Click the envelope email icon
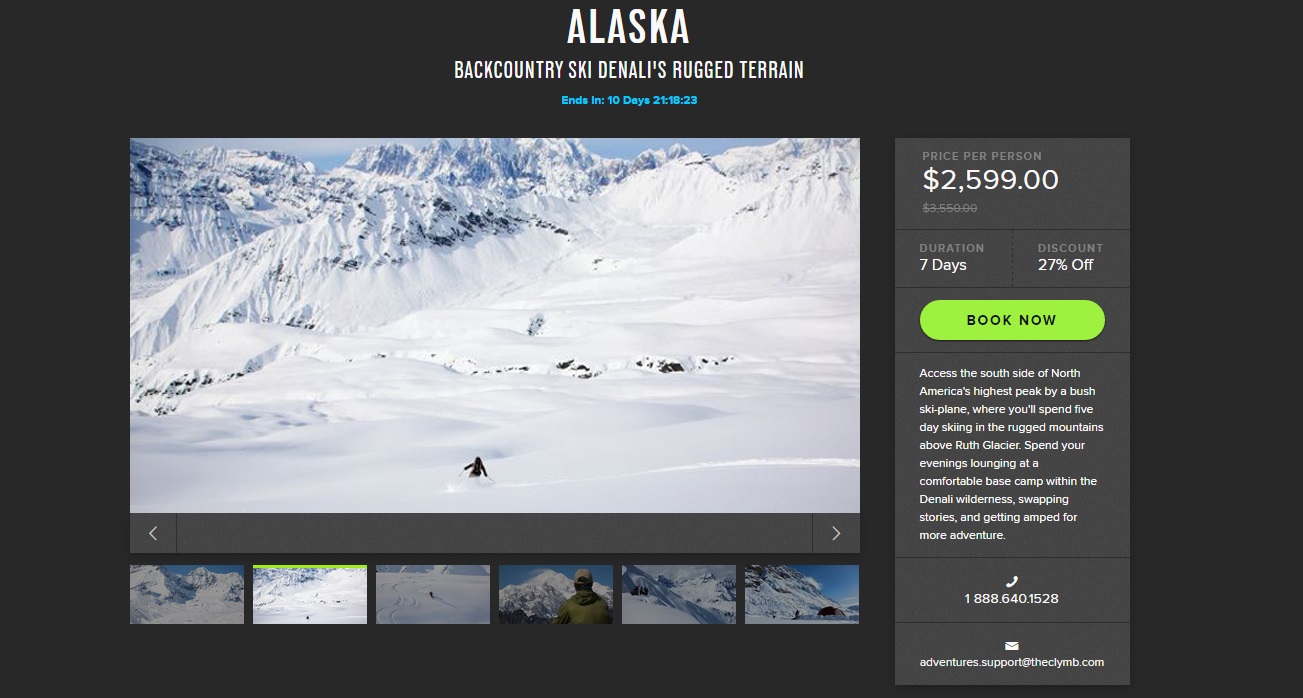Viewport: 1303px width, 698px height. point(1011,645)
